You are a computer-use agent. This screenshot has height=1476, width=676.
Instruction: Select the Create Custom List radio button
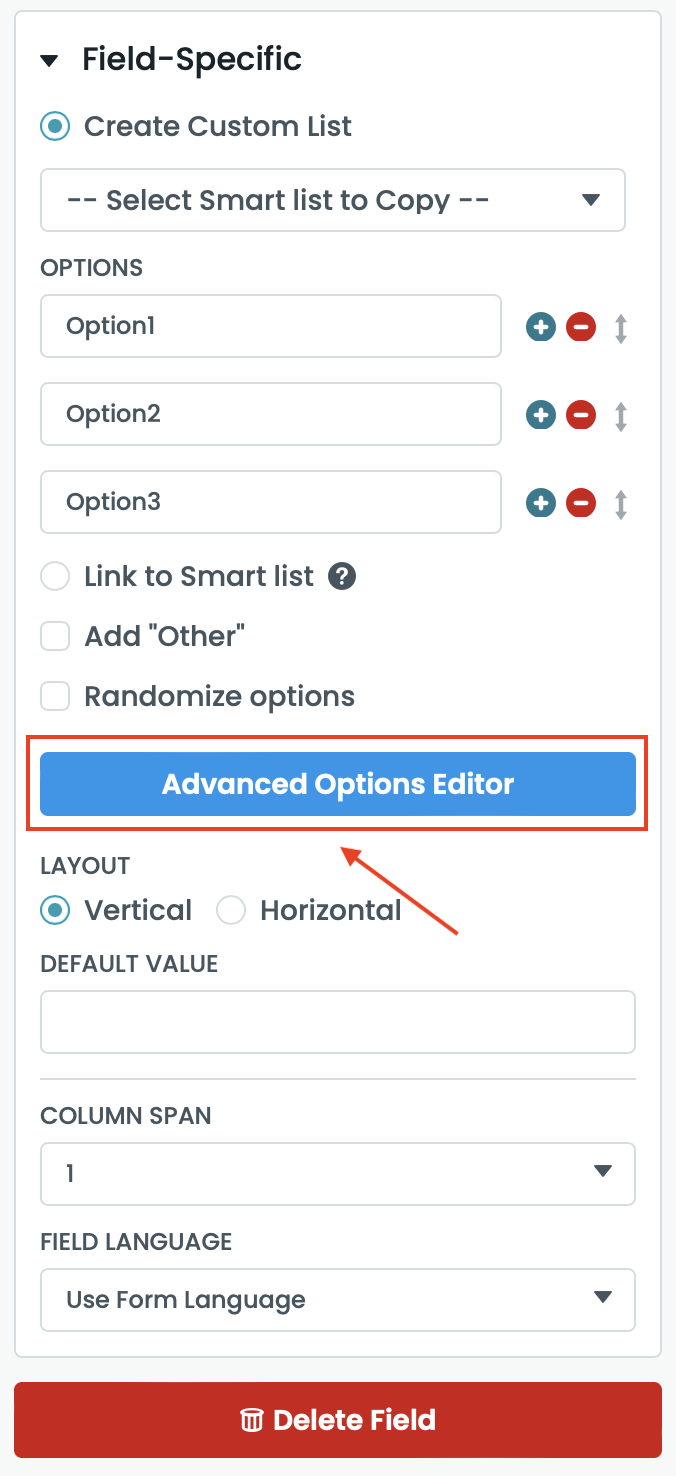[55, 127]
